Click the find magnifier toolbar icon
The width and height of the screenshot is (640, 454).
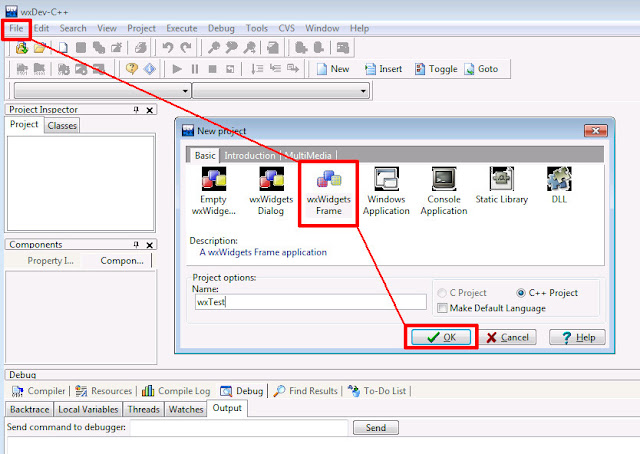point(213,48)
